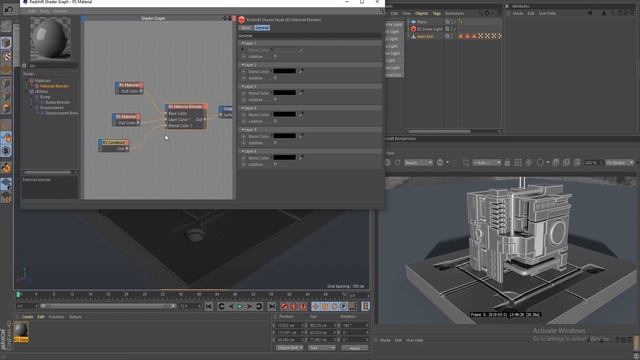The image size is (640, 360).
Task: Toggle position keying icon in timeline bar
Action: tap(316, 306)
